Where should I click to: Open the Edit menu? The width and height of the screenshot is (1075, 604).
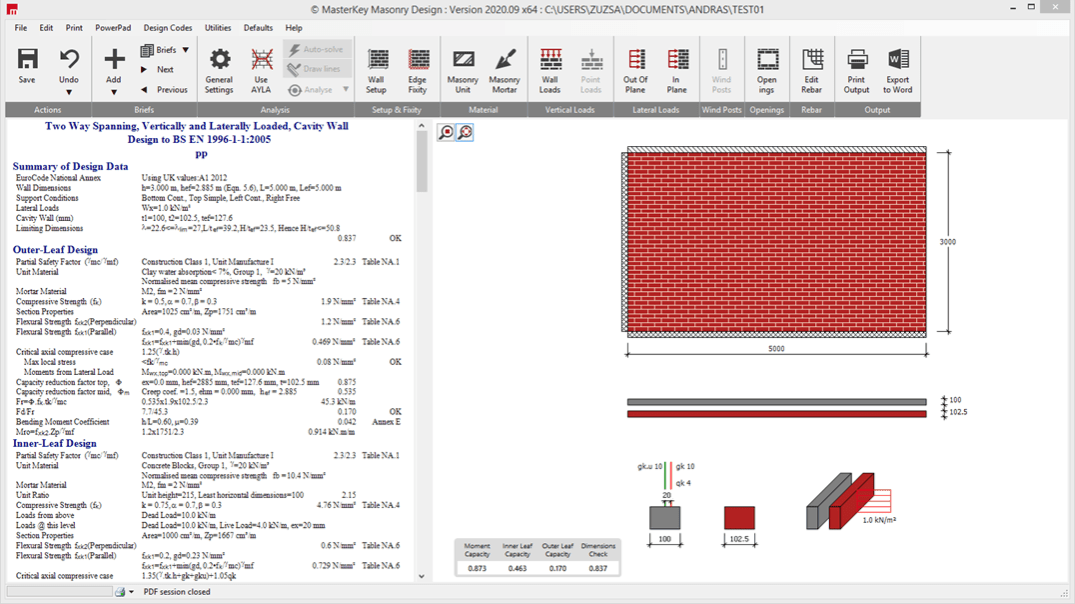46,28
